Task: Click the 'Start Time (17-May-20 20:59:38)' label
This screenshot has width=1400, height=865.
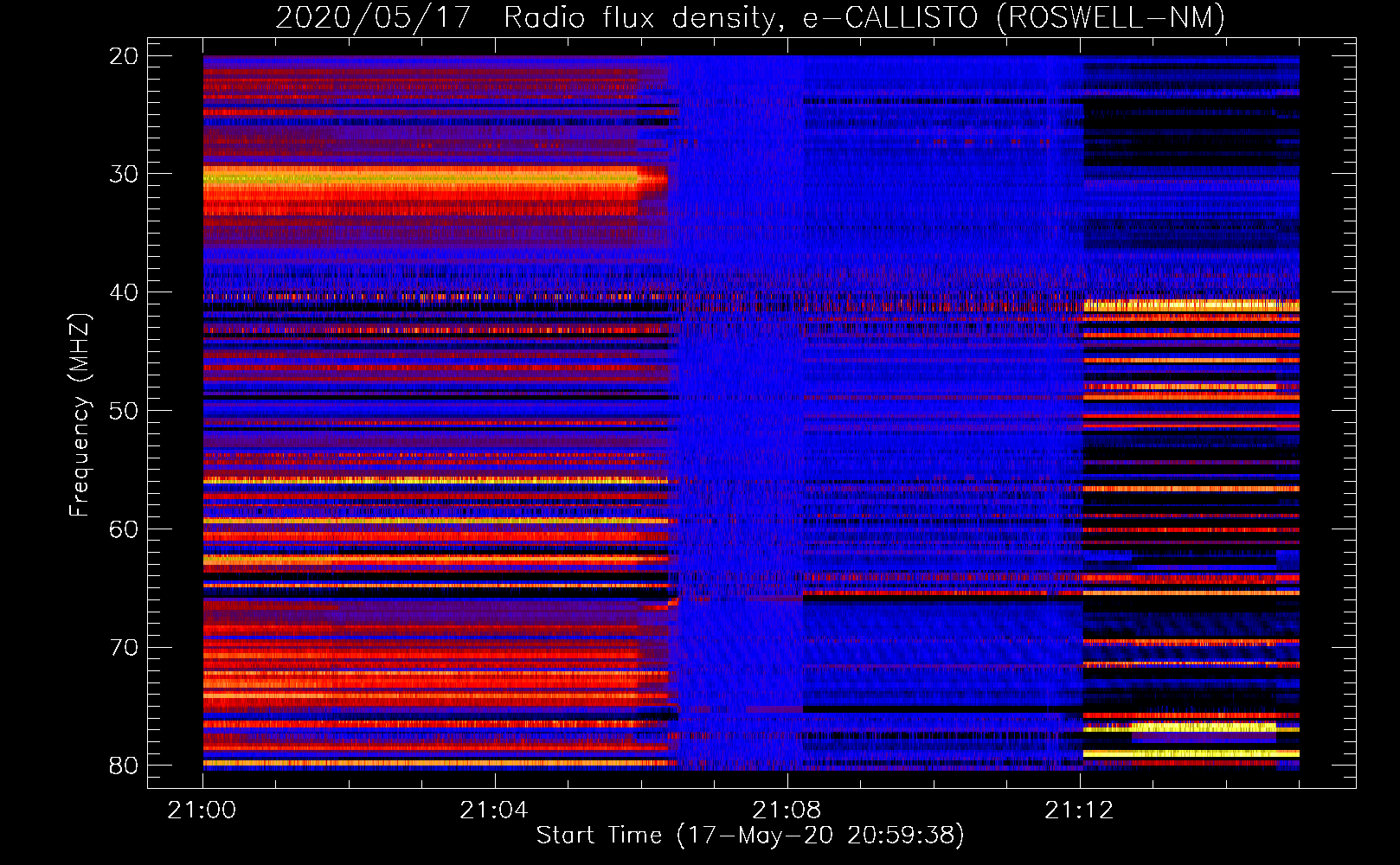Action: pyautogui.click(x=750, y=836)
